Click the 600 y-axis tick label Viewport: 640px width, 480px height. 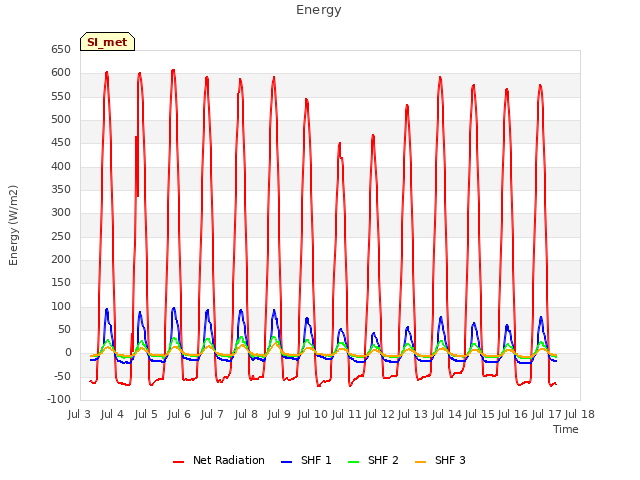[x=61, y=73]
